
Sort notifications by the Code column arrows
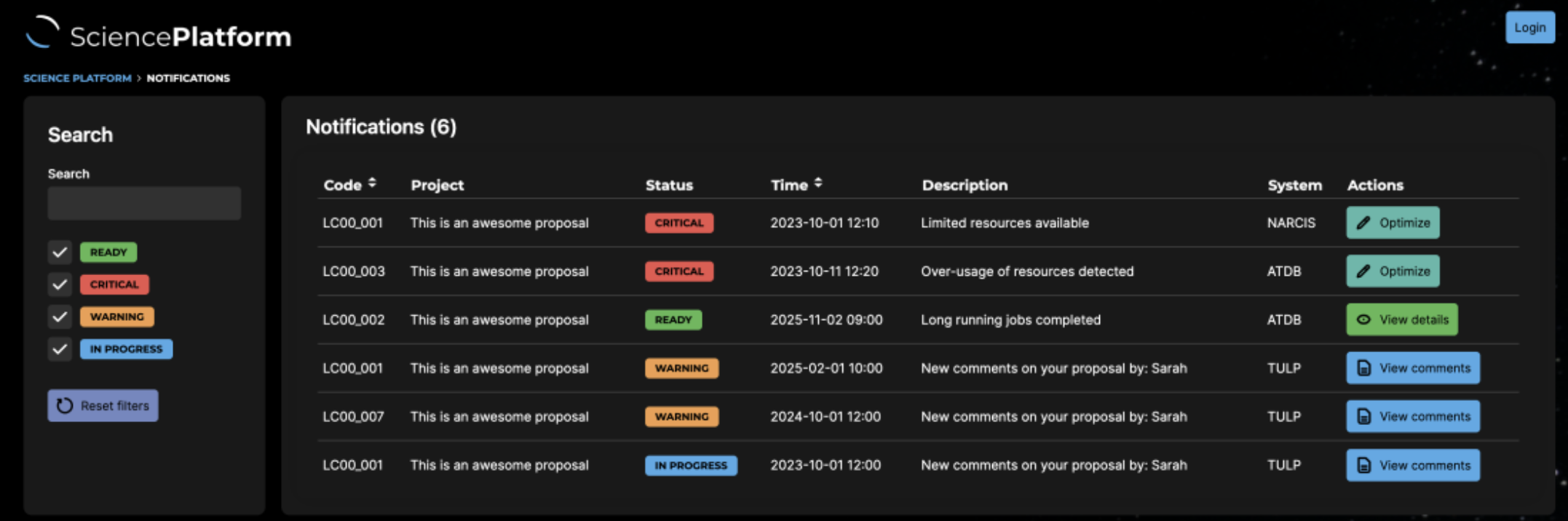[x=372, y=183]
